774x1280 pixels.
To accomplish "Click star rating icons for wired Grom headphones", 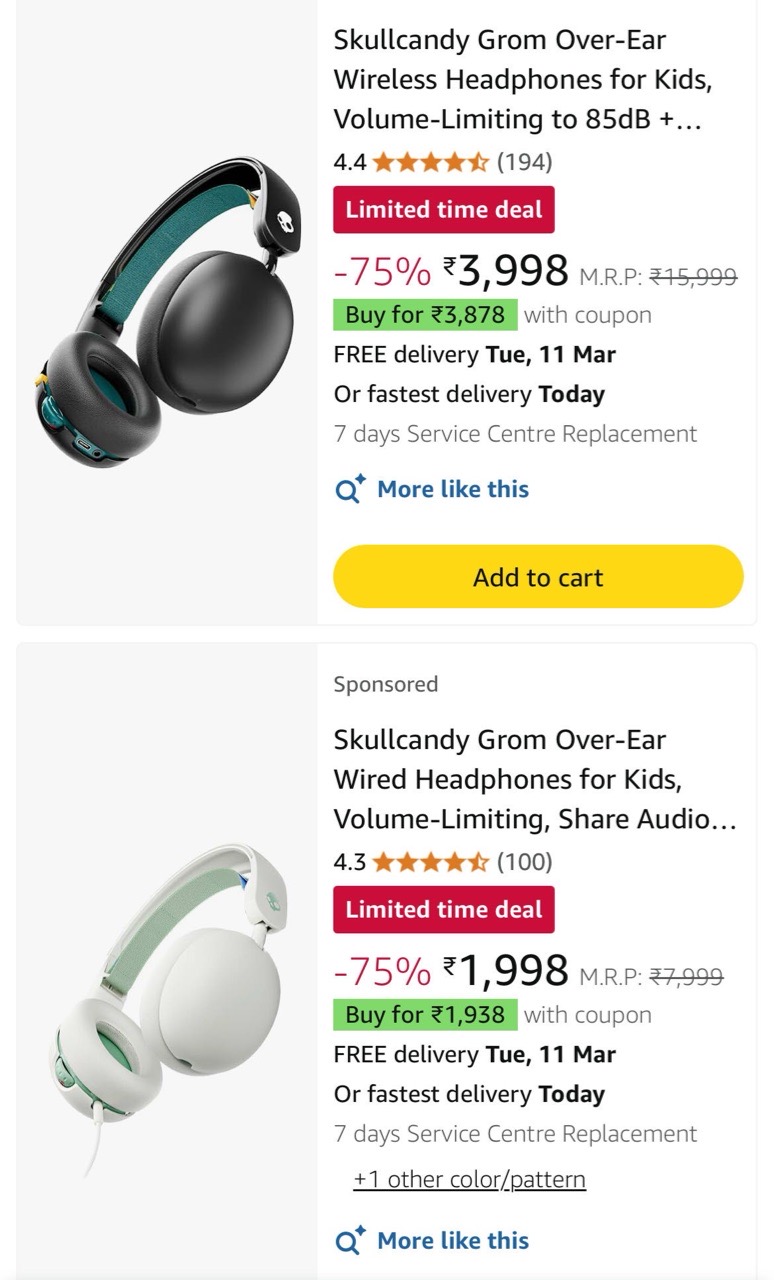I will (x=431, y=861).
